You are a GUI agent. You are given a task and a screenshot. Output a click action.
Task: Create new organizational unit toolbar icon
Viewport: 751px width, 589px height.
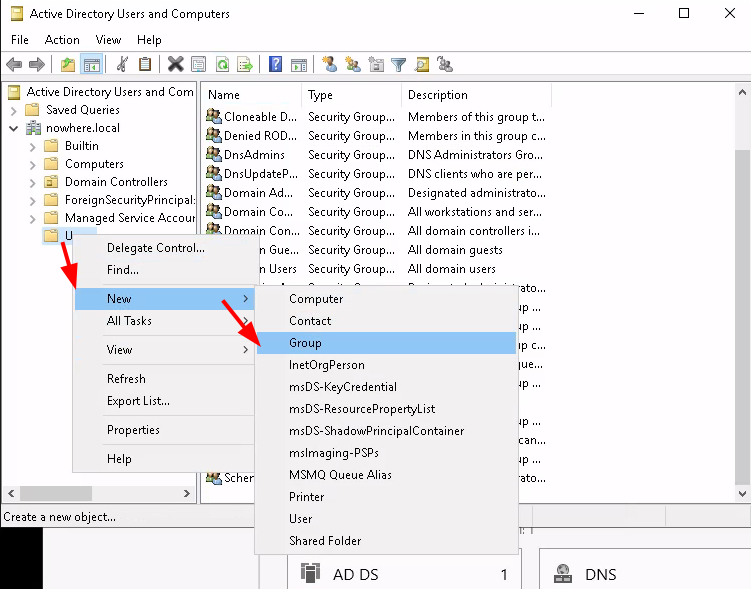pyautogui.click(x=376, y=64)
